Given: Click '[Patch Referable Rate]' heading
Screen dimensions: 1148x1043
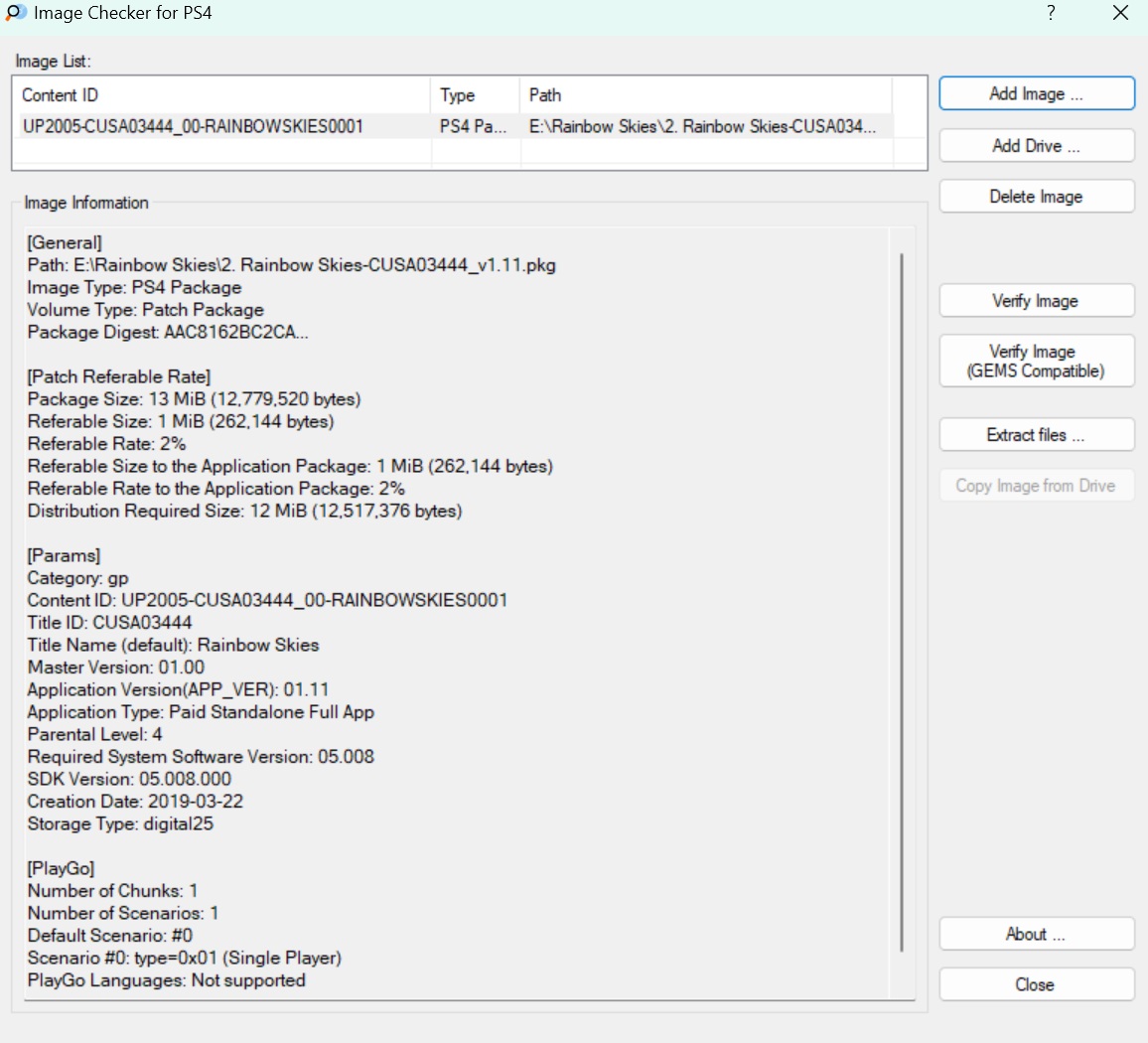Looking at the screenshot, I should click(x=118, y=376).
